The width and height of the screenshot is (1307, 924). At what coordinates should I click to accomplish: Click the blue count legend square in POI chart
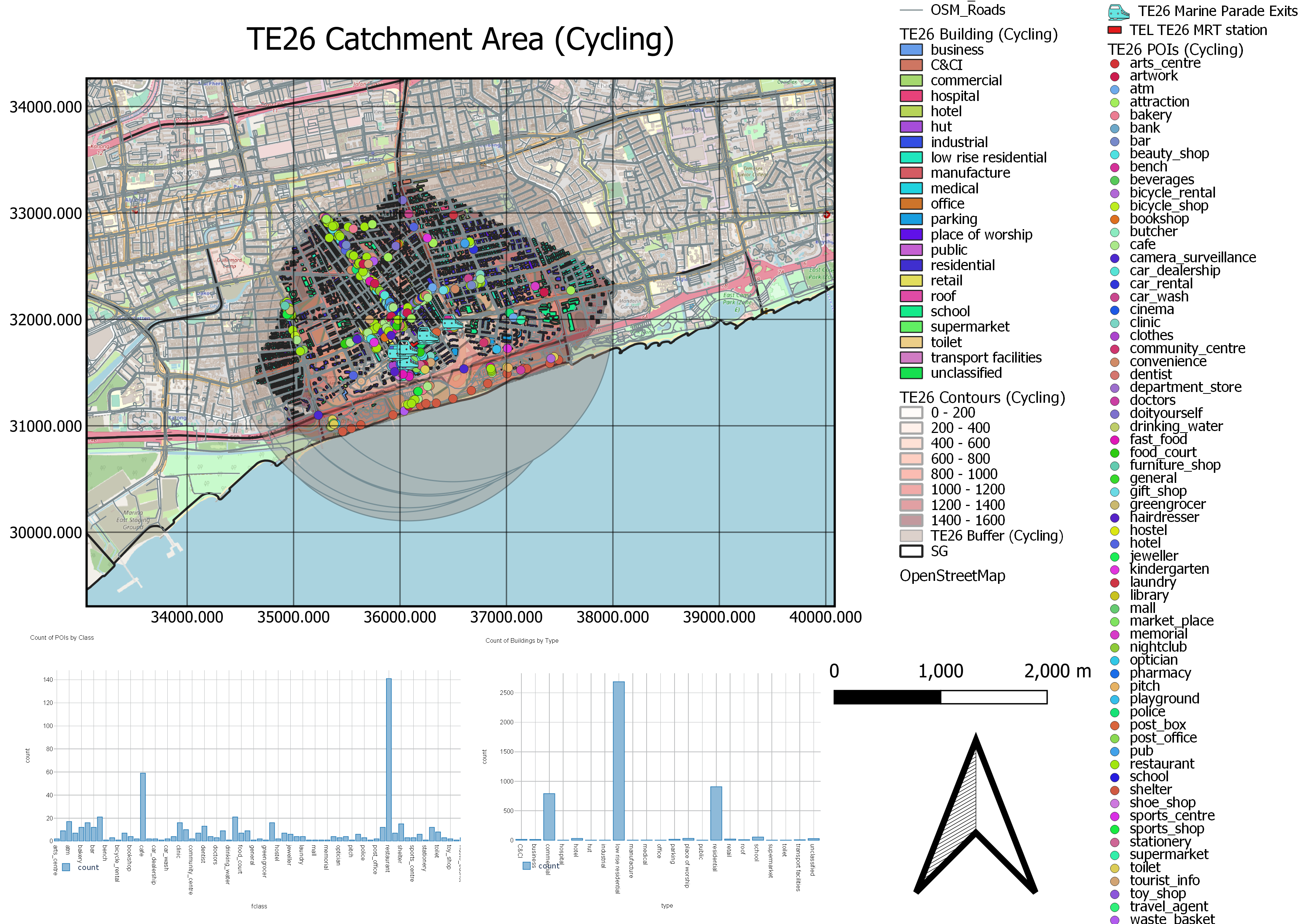pos(66,867)
